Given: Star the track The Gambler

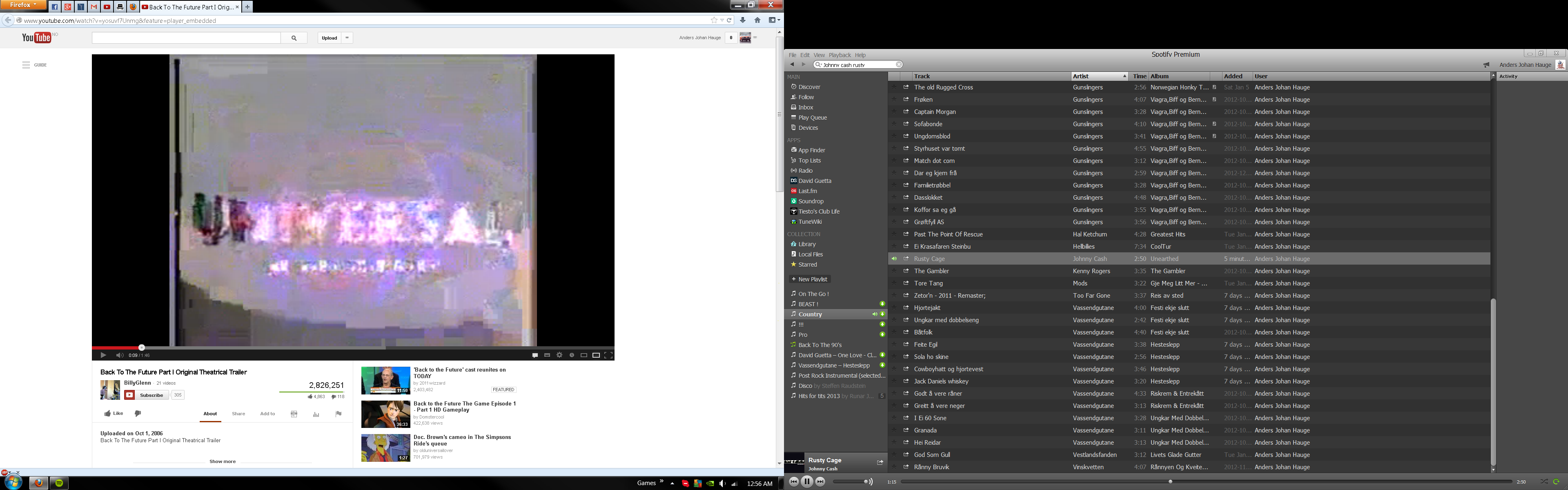Looking at the screenshot, I should [893, 271].
